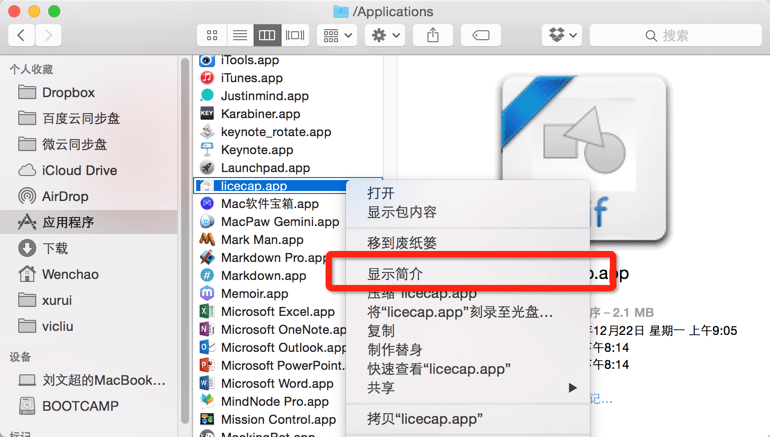The height and width of the screenshot is (437, 770).
Task: Select 刘文超的MacBook device in sidebar
Action: (88, 380)
